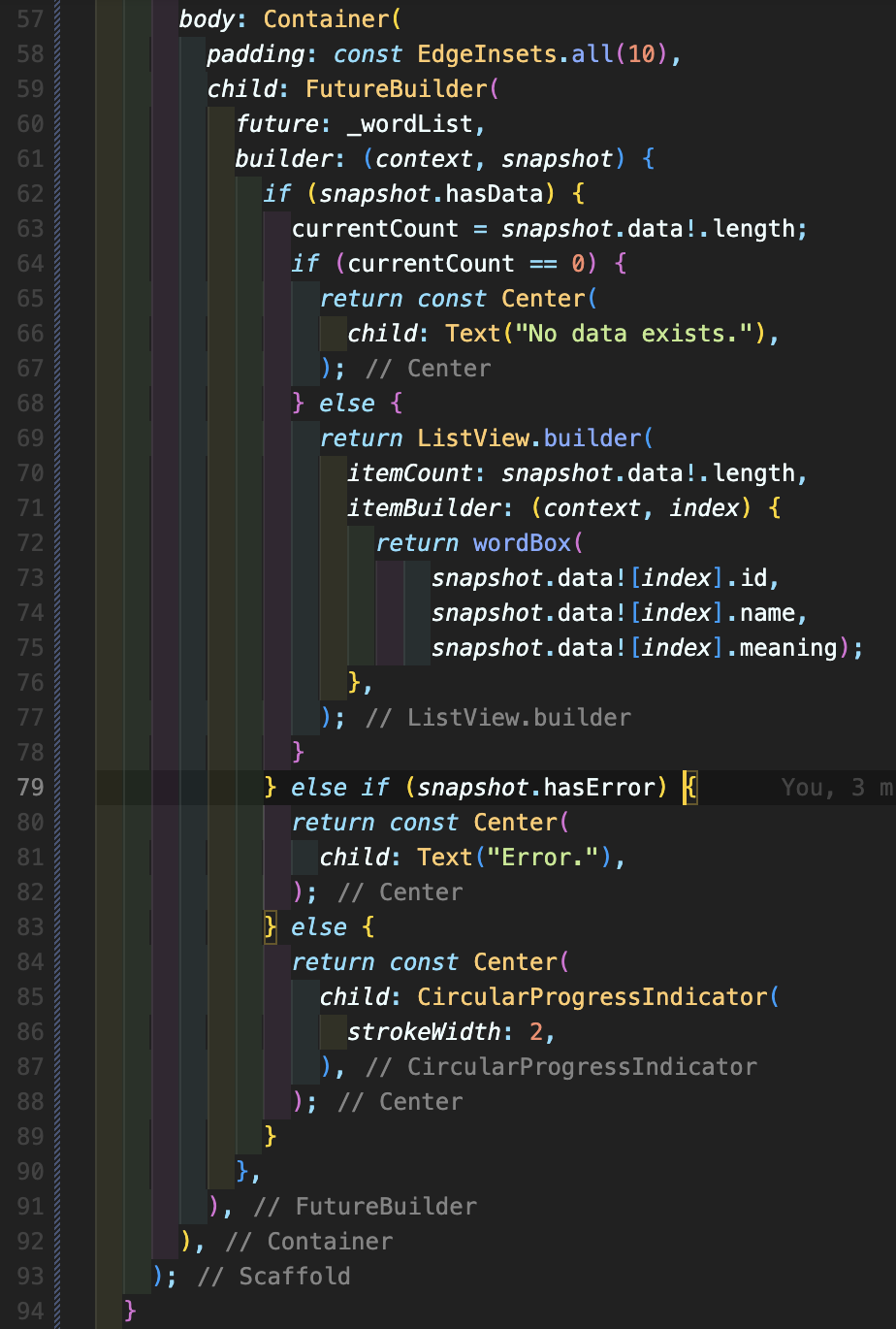The image size is (896, 1329).
Task: Click the == operator on line 64
Action: click(543, 263)
